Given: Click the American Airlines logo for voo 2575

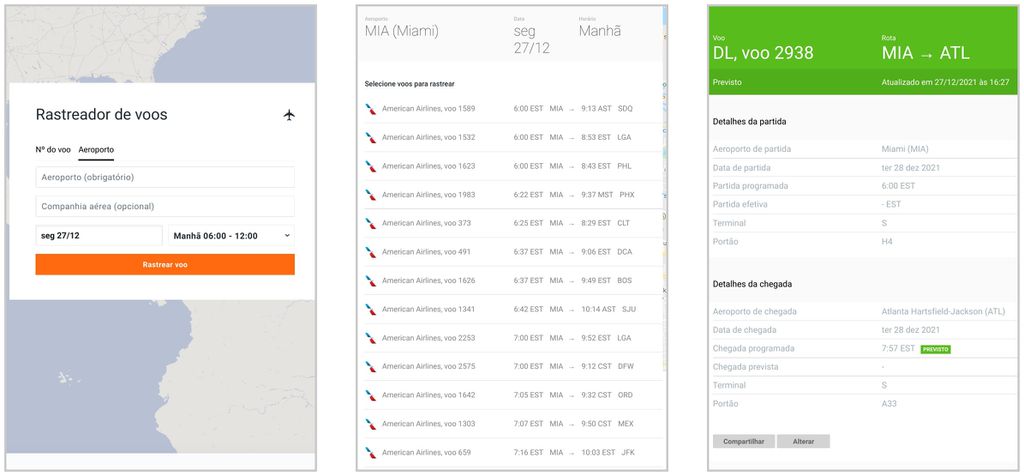Looking at the screenshot, I should coord(371,366).
